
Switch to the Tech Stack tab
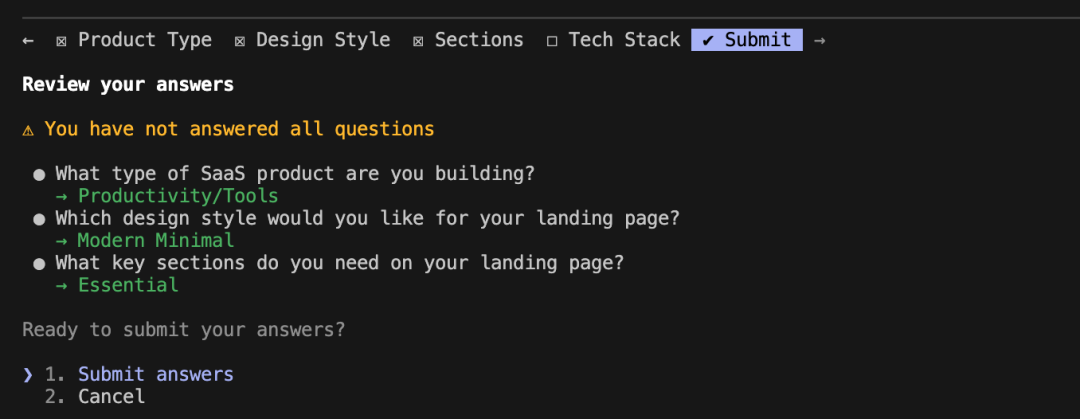624,40
